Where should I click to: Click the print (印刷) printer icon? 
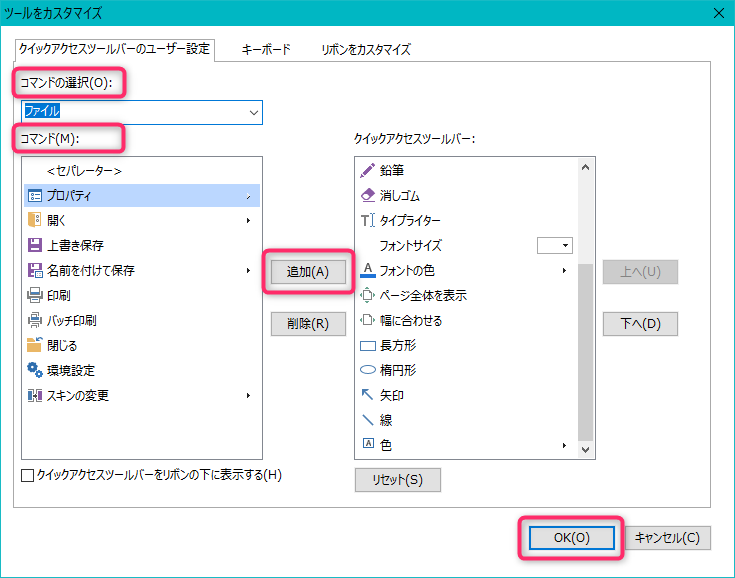[x=34, y=295]
